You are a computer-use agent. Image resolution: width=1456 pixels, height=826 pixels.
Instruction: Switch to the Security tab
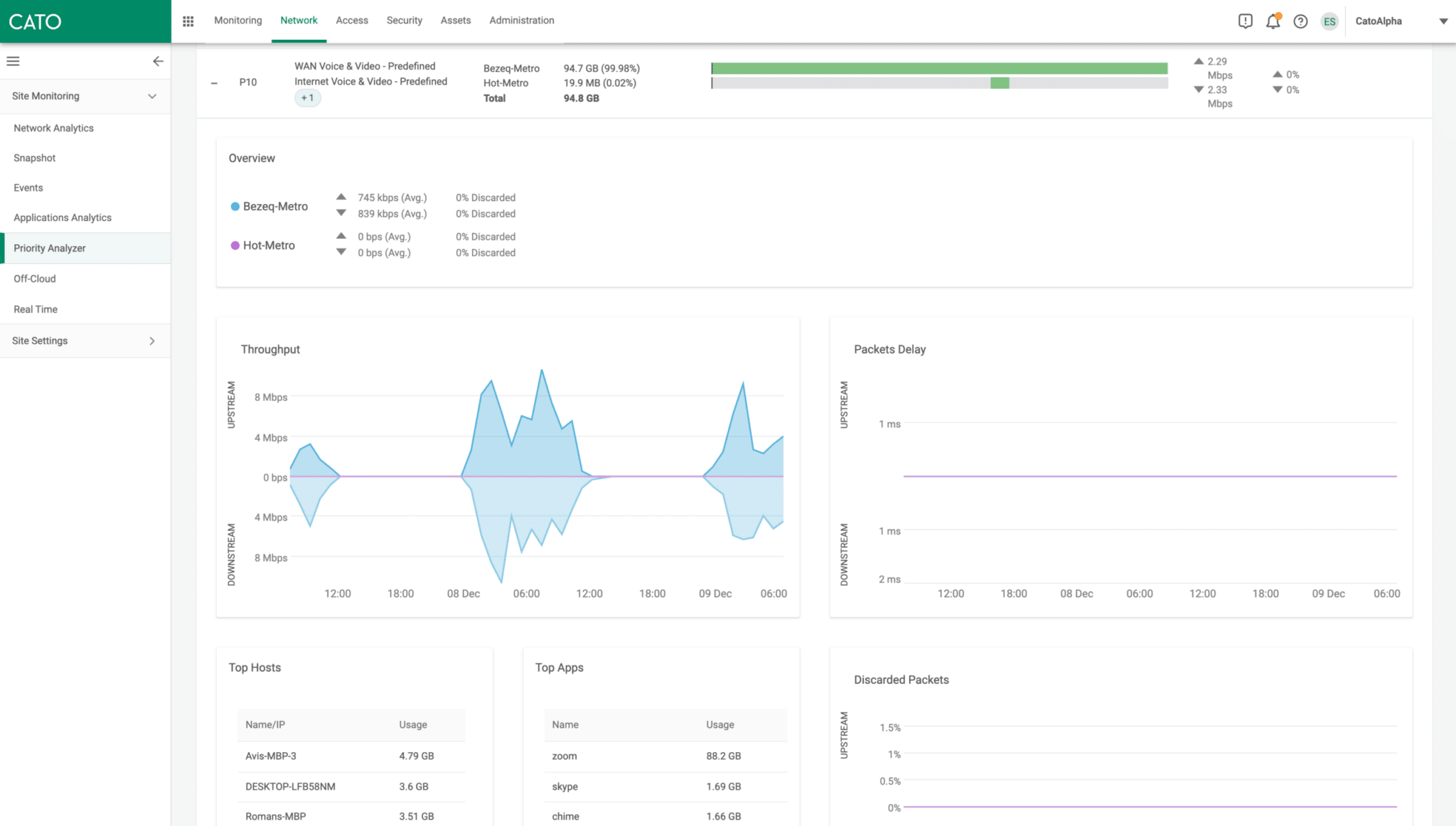(x=404, y=21)
